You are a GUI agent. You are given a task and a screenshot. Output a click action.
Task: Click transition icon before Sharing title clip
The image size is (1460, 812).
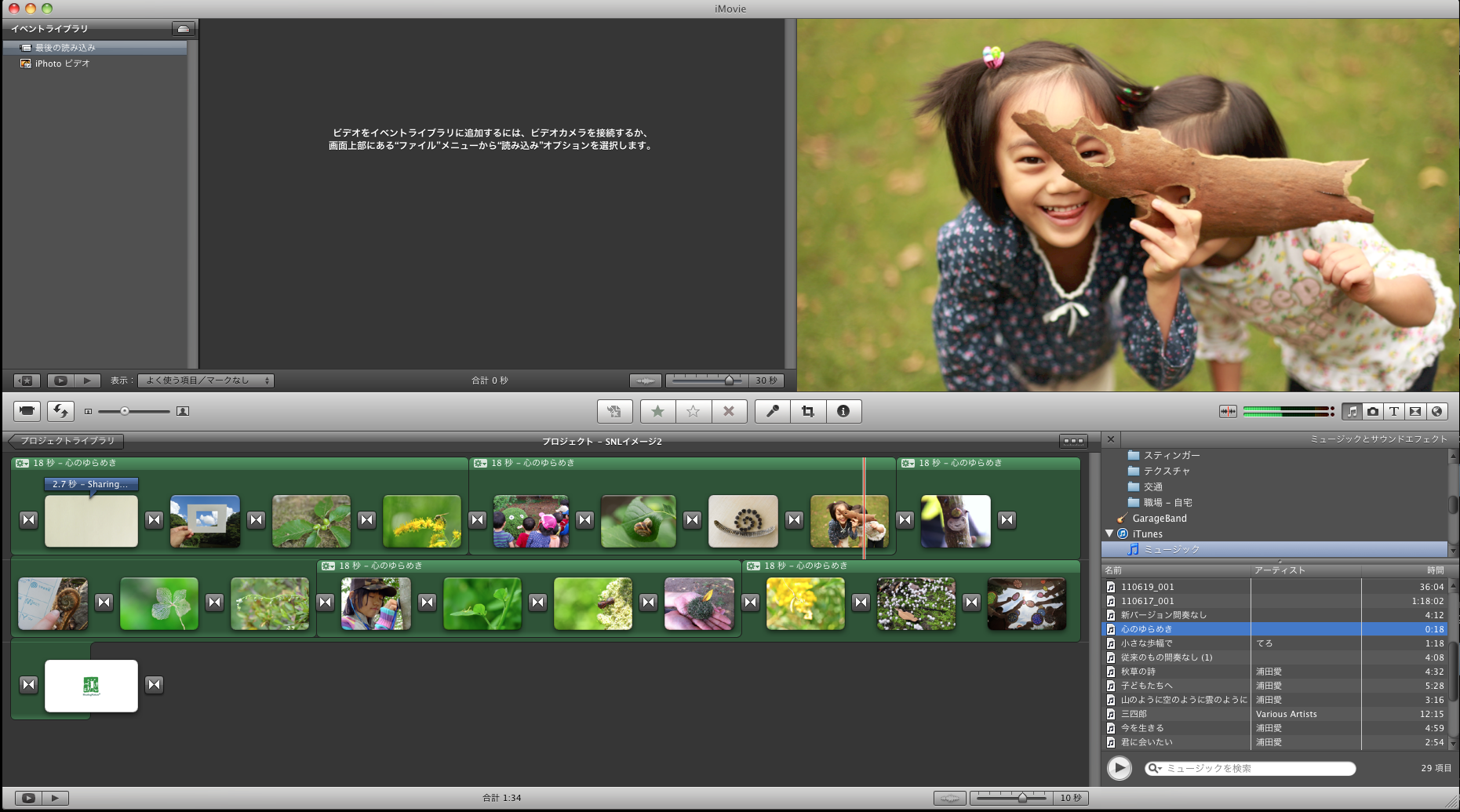28,519
